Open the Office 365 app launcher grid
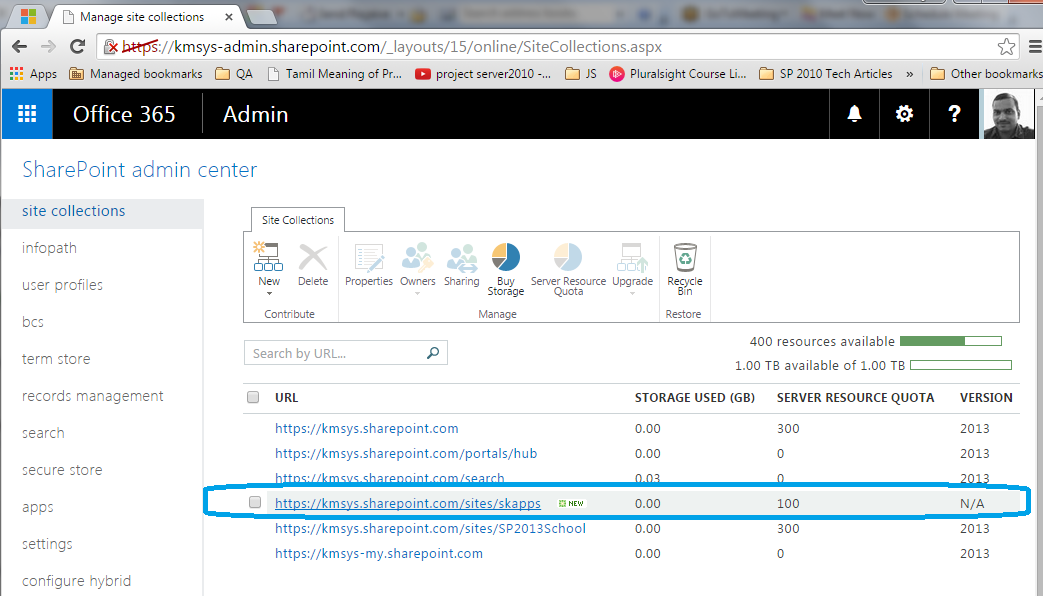The width and height of the screenshot is (1043, 596). [27, 114]
